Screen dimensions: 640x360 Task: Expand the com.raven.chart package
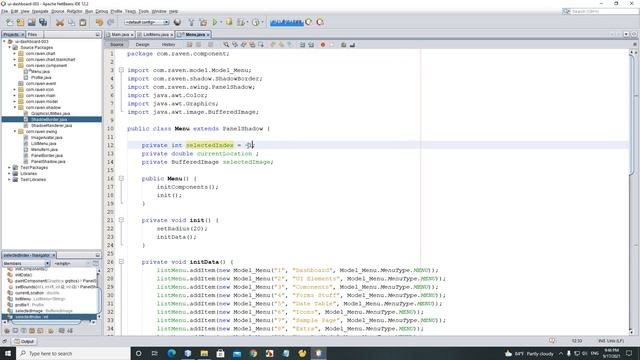pos(15,53)
